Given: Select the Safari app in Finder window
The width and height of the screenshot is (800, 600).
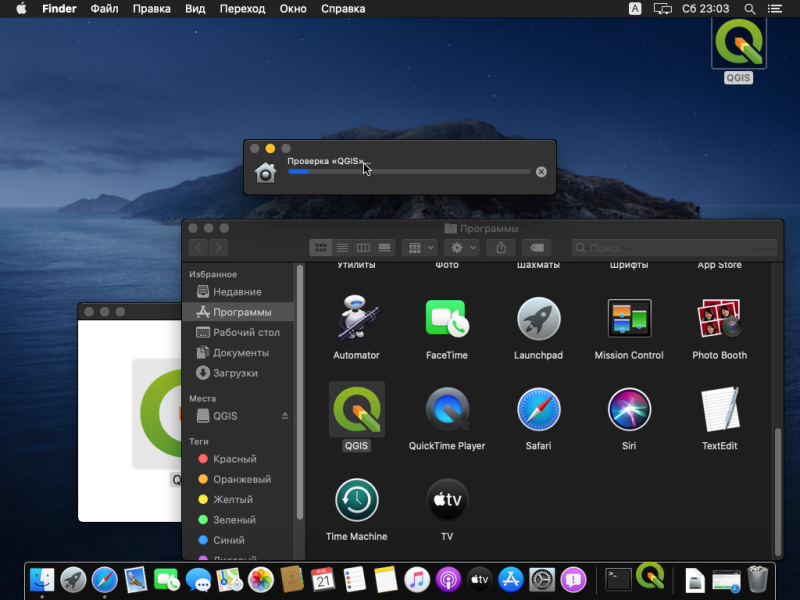Looking at the screenshot, I should (x=538, y=409).
